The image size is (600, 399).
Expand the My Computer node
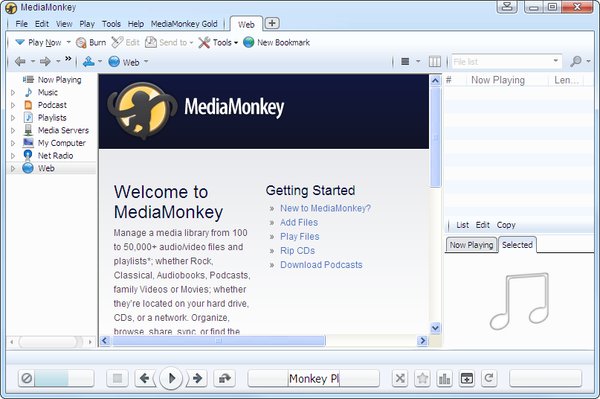[x=13, y=143]
